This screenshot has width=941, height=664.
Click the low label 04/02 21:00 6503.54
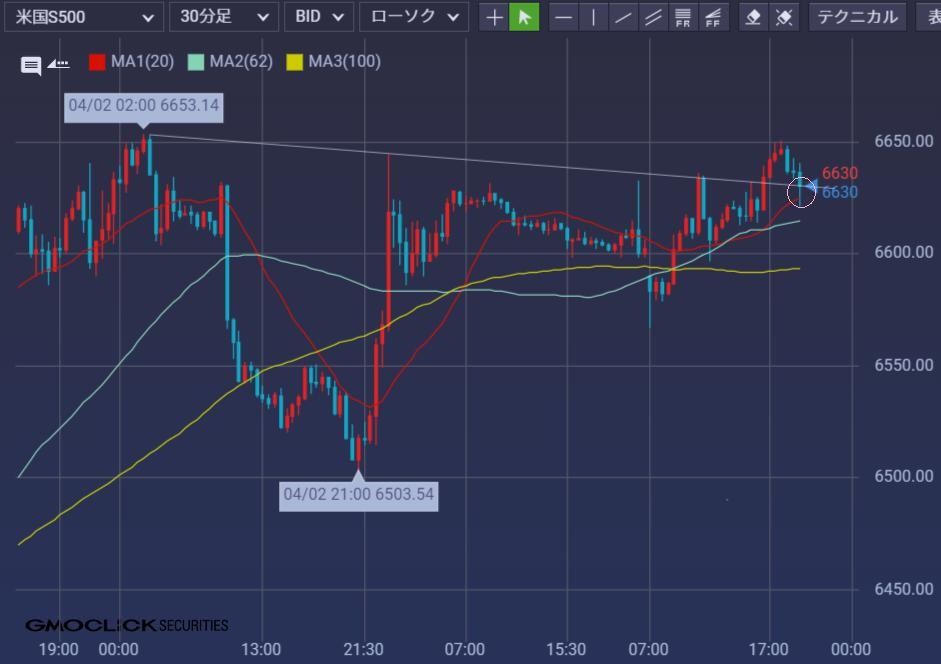click(x=358, y=496)
